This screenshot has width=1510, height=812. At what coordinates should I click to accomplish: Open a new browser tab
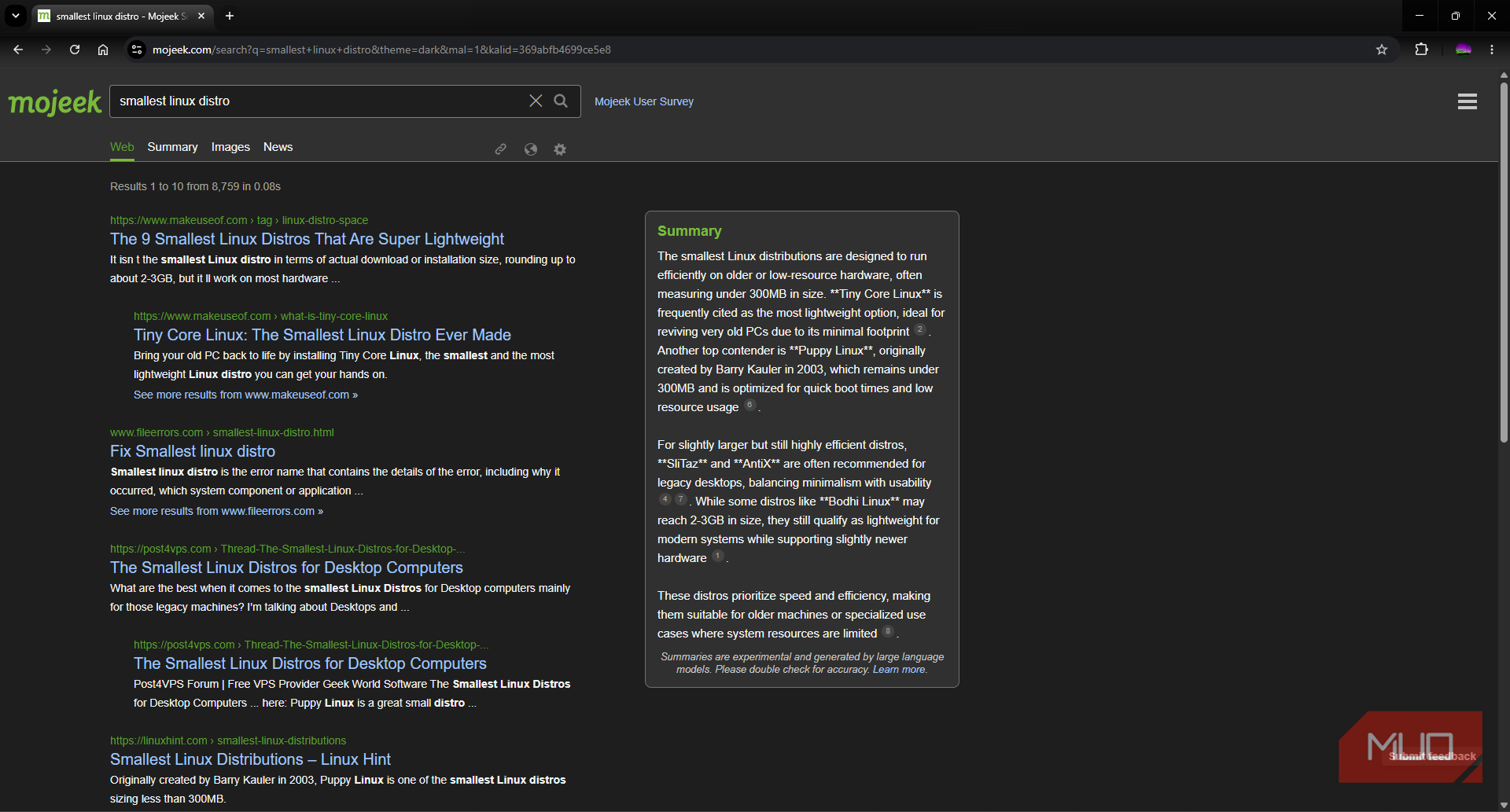tap(230, 16)
